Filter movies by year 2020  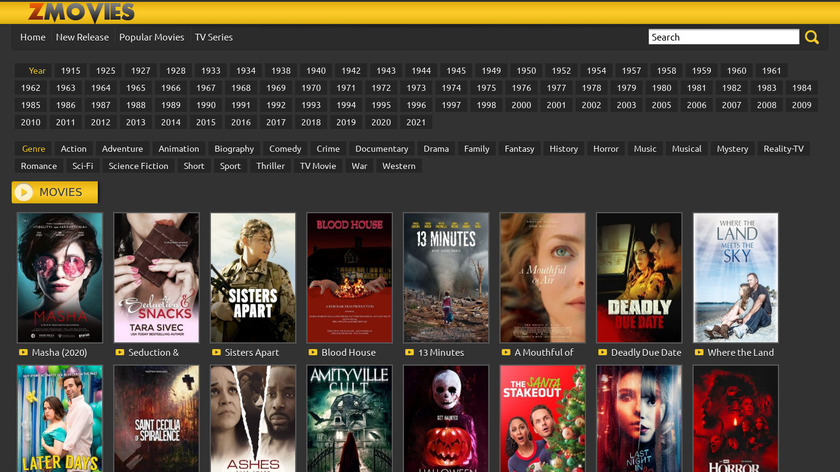[x=381, y=122]
